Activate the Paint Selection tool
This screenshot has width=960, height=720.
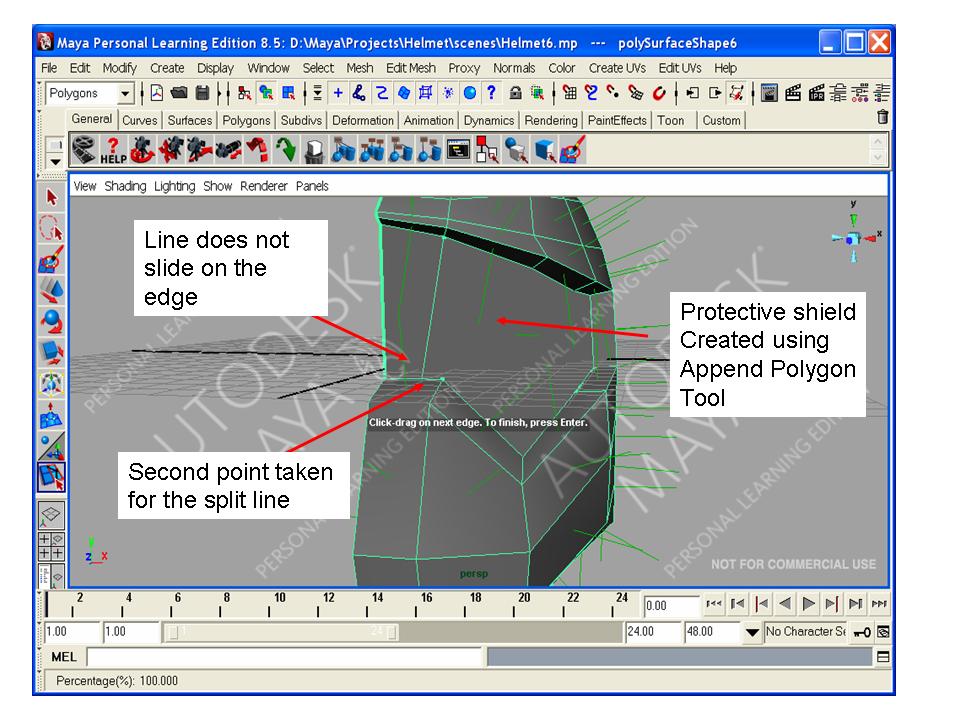click(51, 259)
